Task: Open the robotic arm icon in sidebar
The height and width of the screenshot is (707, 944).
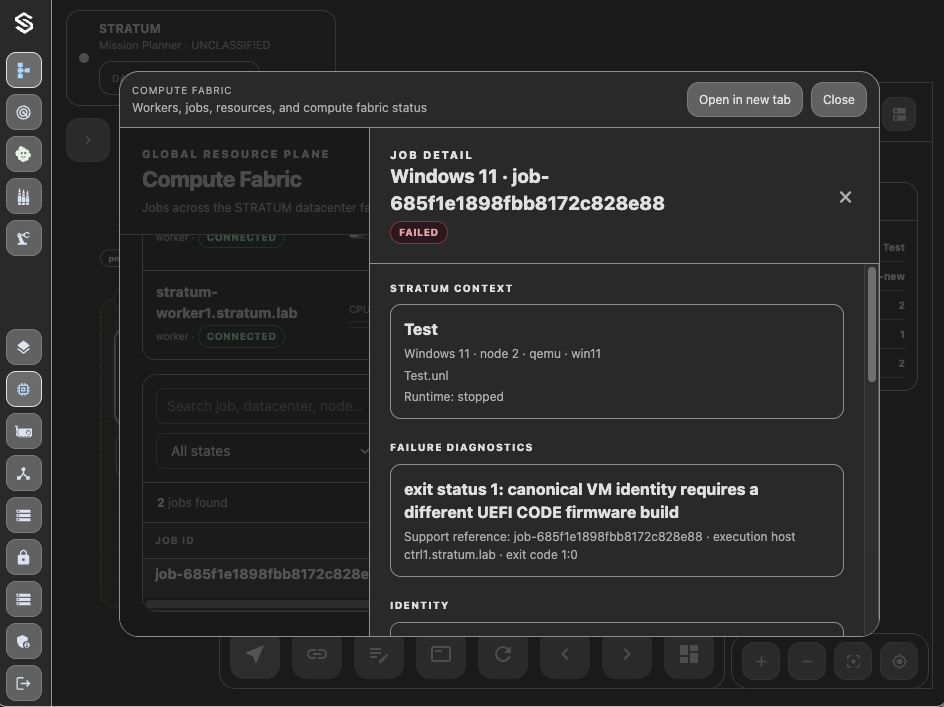Action: [x=23, y=238]
